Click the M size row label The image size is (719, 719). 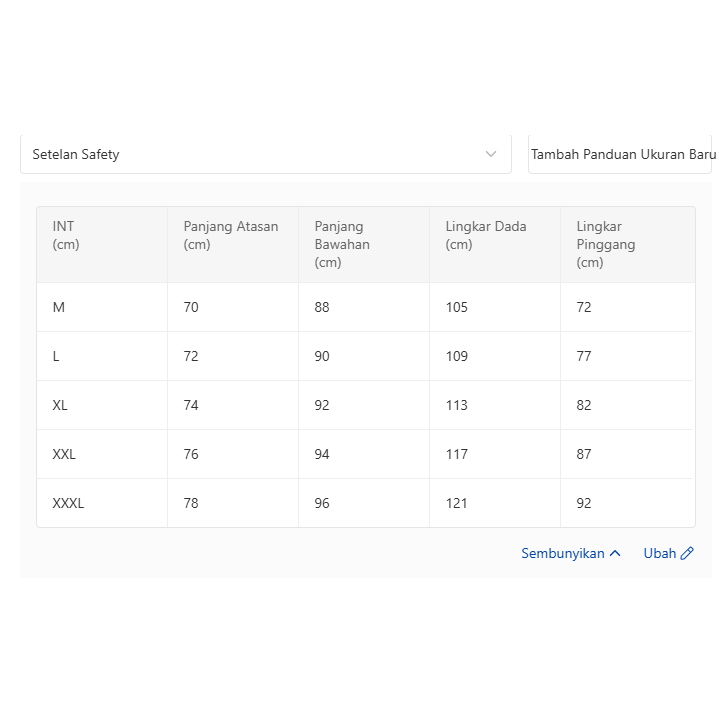tap(59, 307)
